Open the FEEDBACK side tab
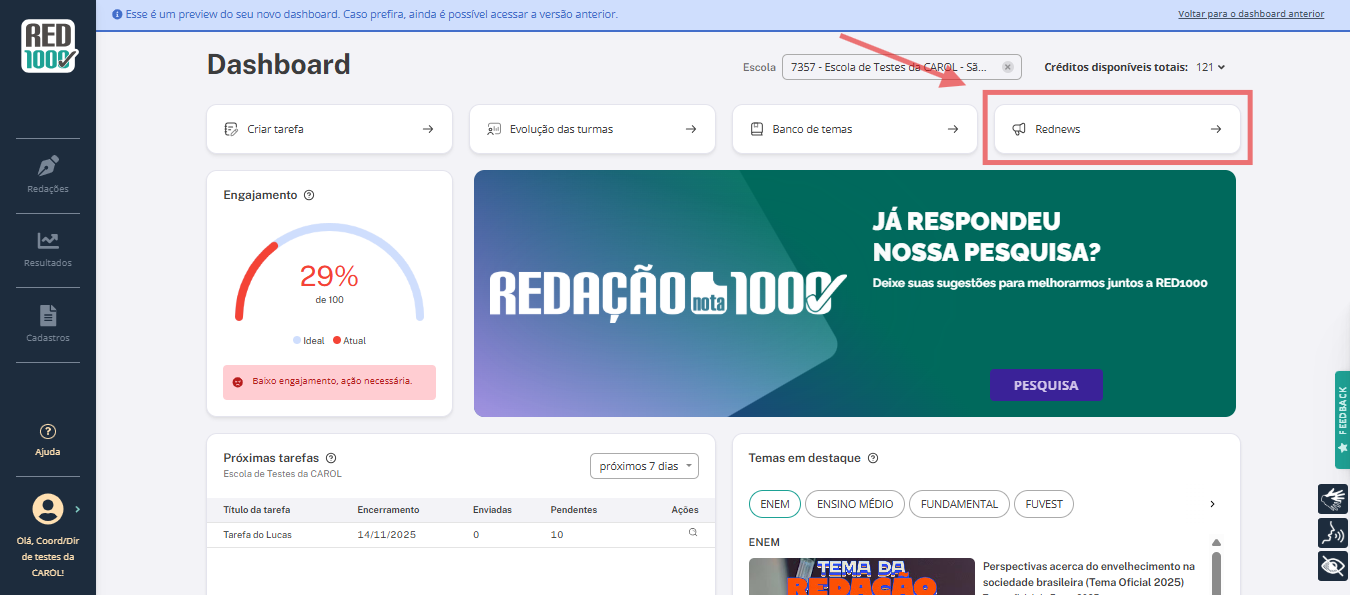This screenshot has height=595, width=1350. coord(1342,419)
